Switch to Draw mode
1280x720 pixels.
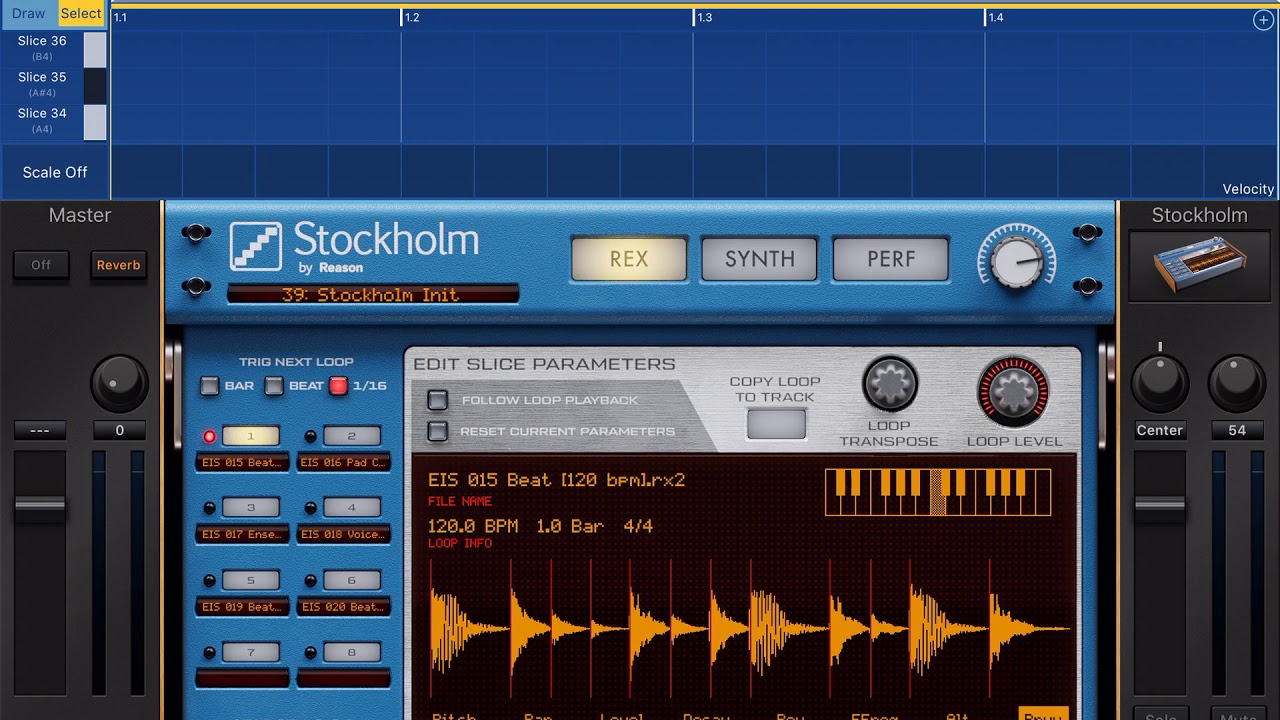(x=28, y=14)
